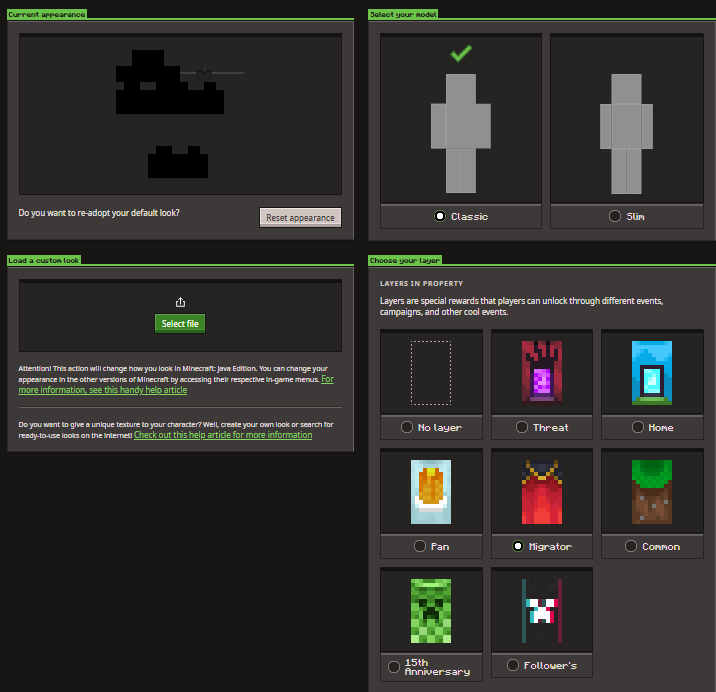Viewport: 716px width, 692px height.
Task: Click the Current appearance section header
Action: pos(47,14)
